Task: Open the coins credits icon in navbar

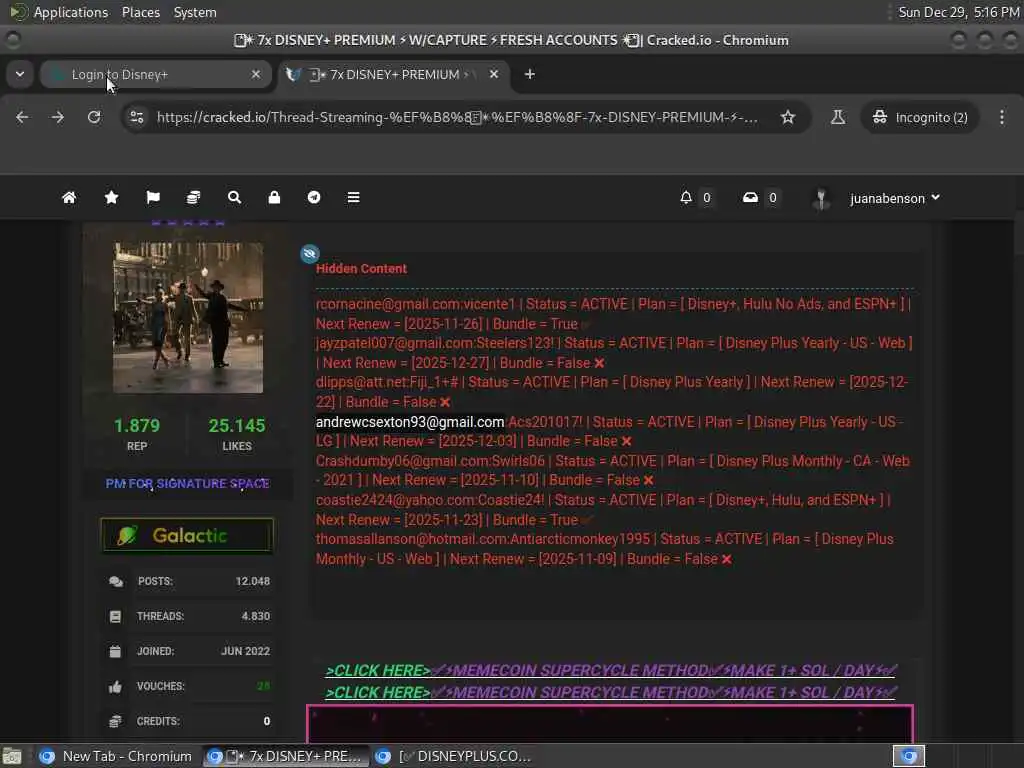Action: point(194,197)
